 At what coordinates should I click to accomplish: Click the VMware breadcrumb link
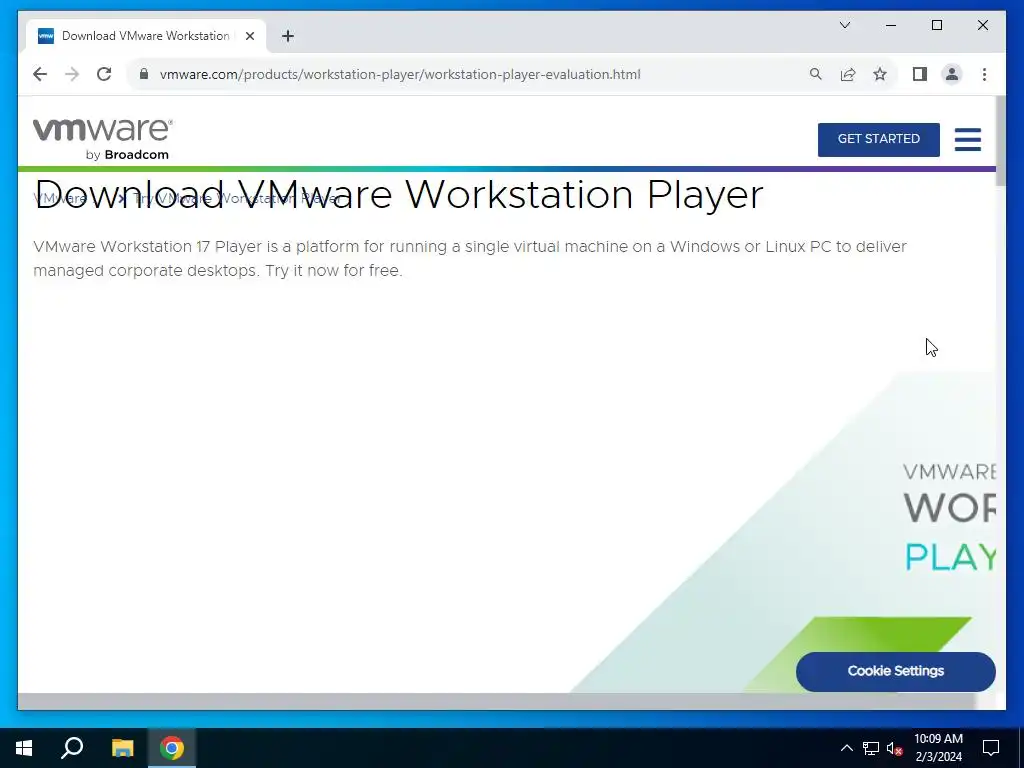(x=59, y=199)
